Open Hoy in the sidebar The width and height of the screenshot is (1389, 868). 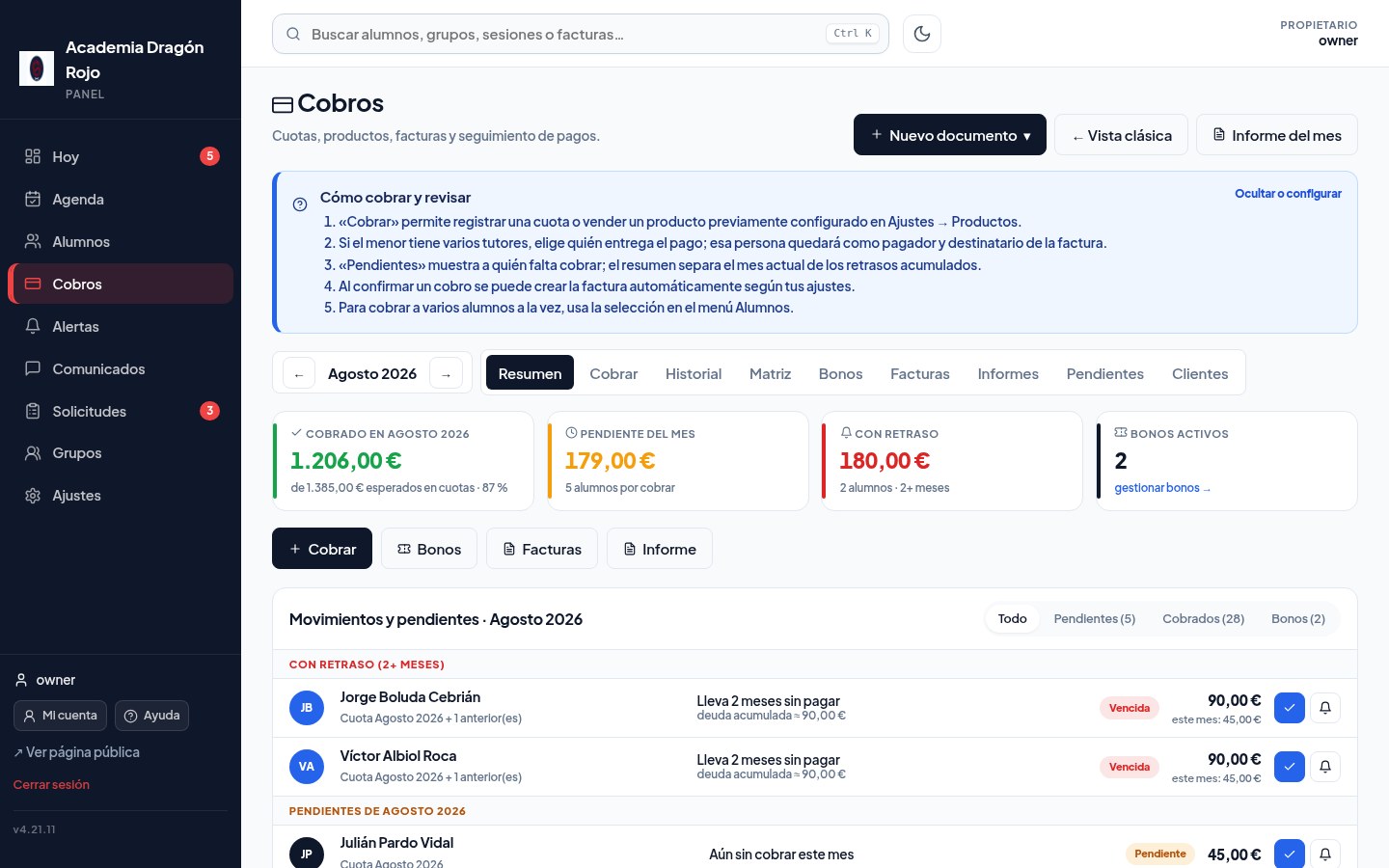click(x=121, y=156)
